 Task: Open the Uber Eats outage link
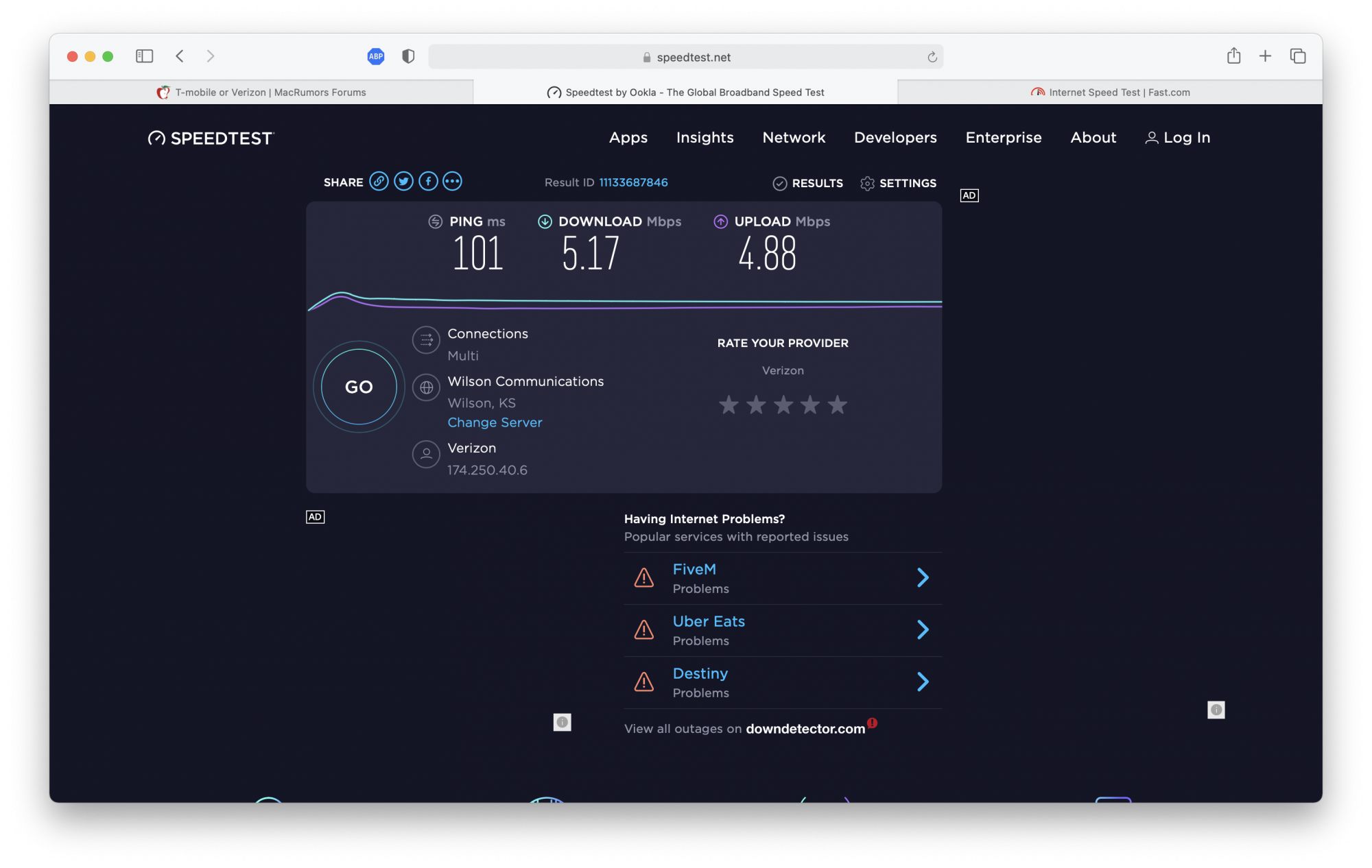coord(709,622)
